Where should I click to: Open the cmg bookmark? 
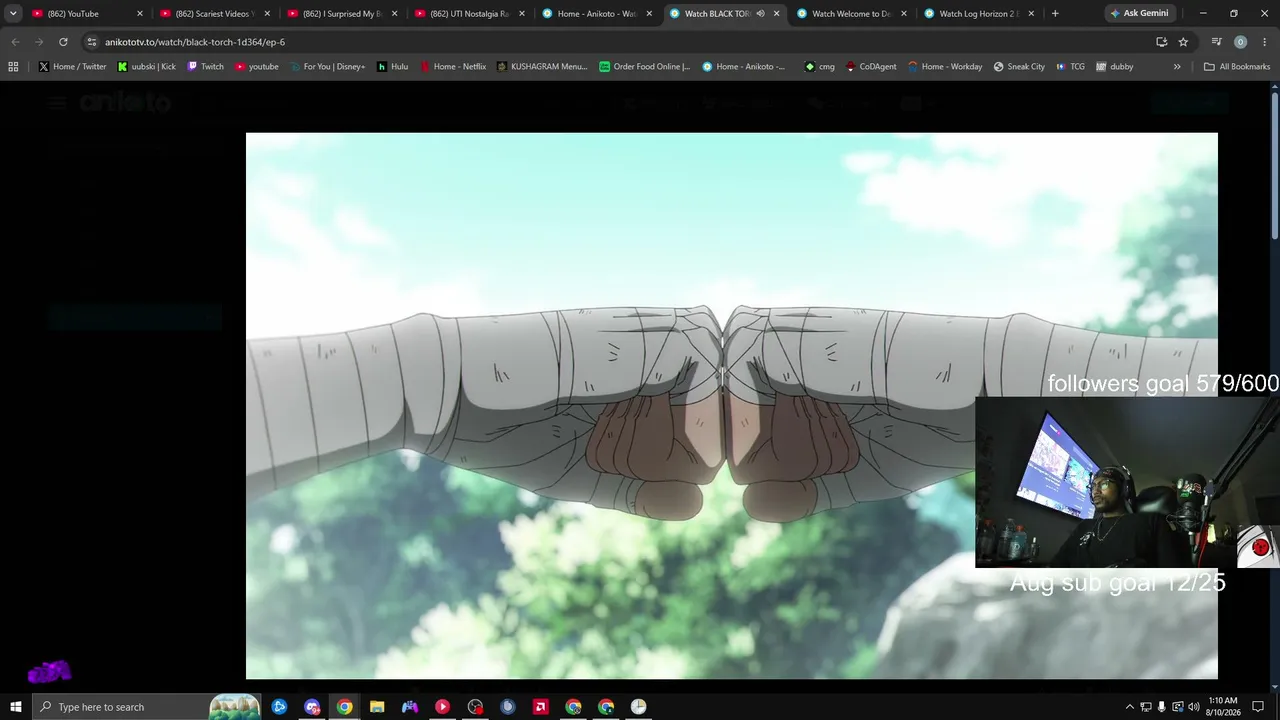point(820,67)
